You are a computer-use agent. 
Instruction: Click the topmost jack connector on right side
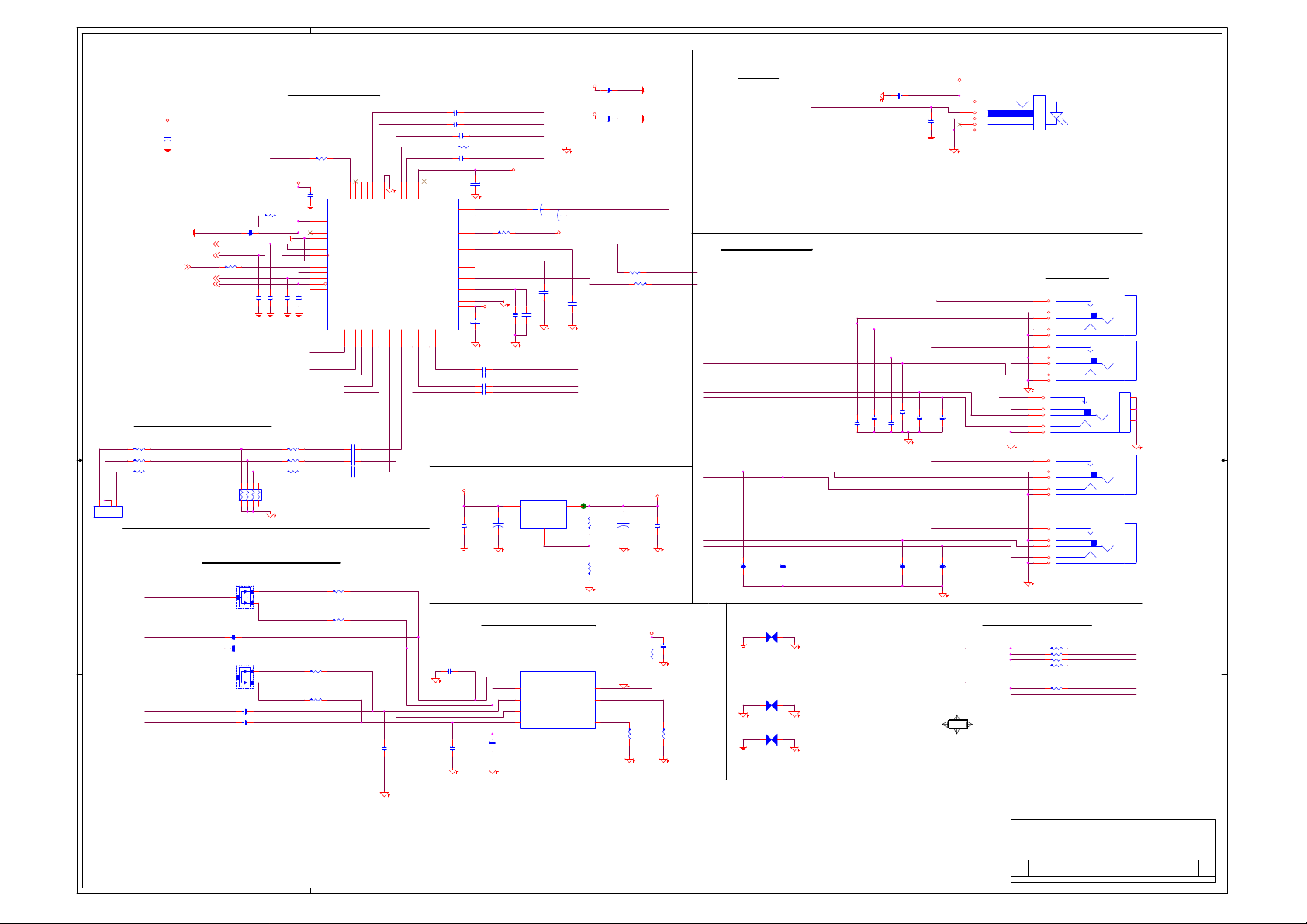(1130, 315)
